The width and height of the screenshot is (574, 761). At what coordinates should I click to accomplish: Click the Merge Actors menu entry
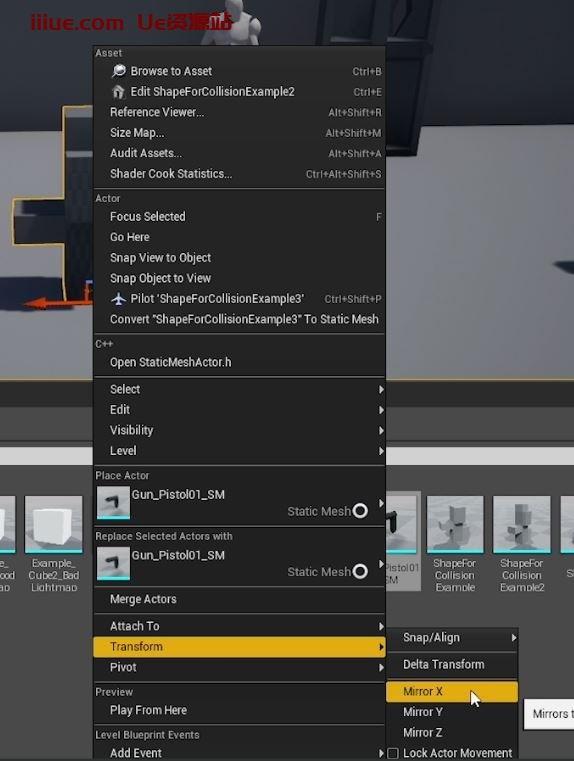tap(240, 599)
